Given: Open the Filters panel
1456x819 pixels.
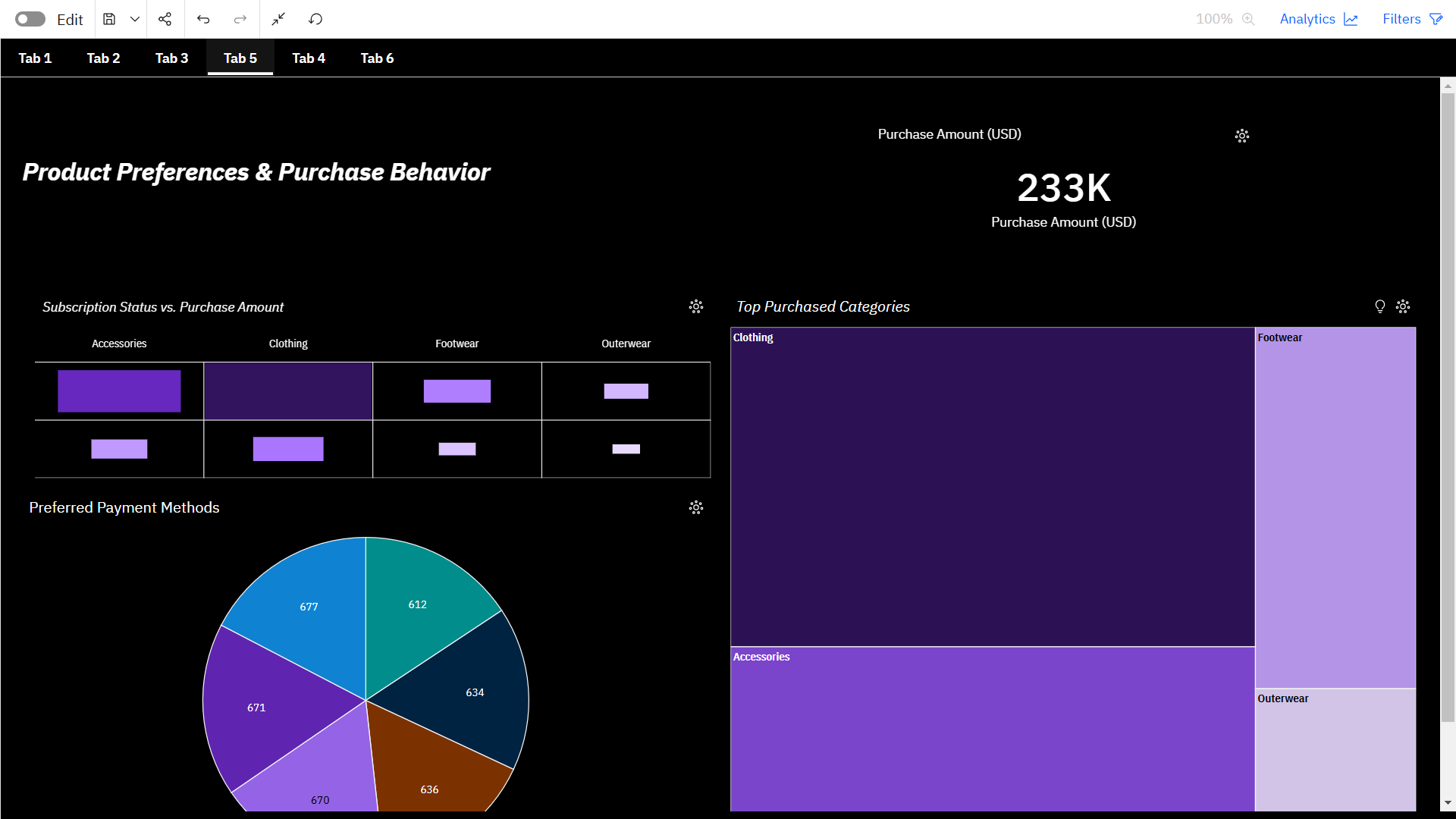Looking at the screenshot, I should point(1412,19).
